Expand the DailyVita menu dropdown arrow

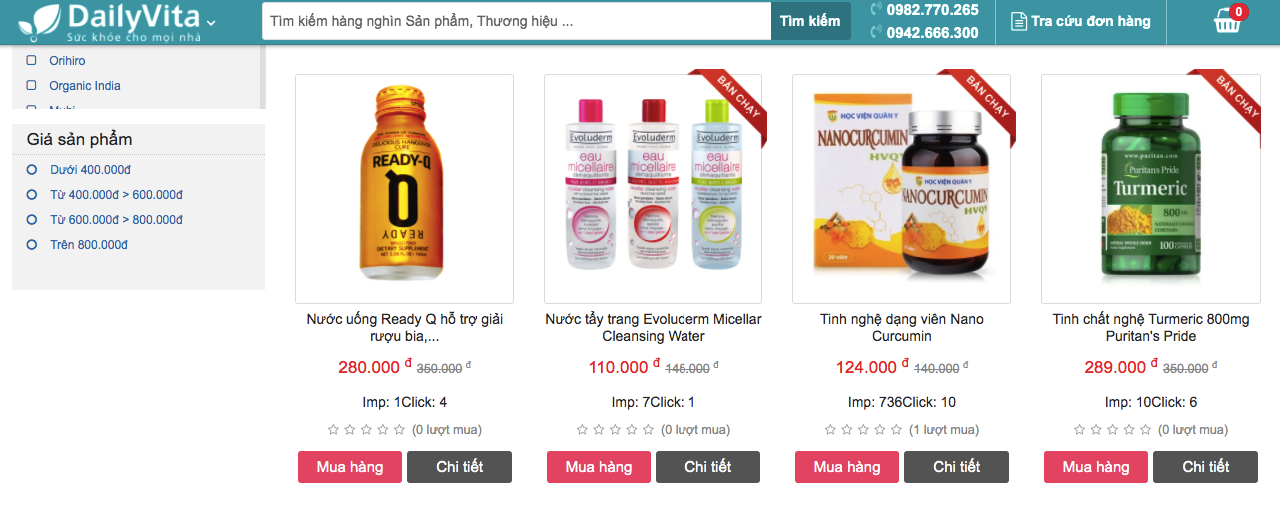[x=211, y=23]
